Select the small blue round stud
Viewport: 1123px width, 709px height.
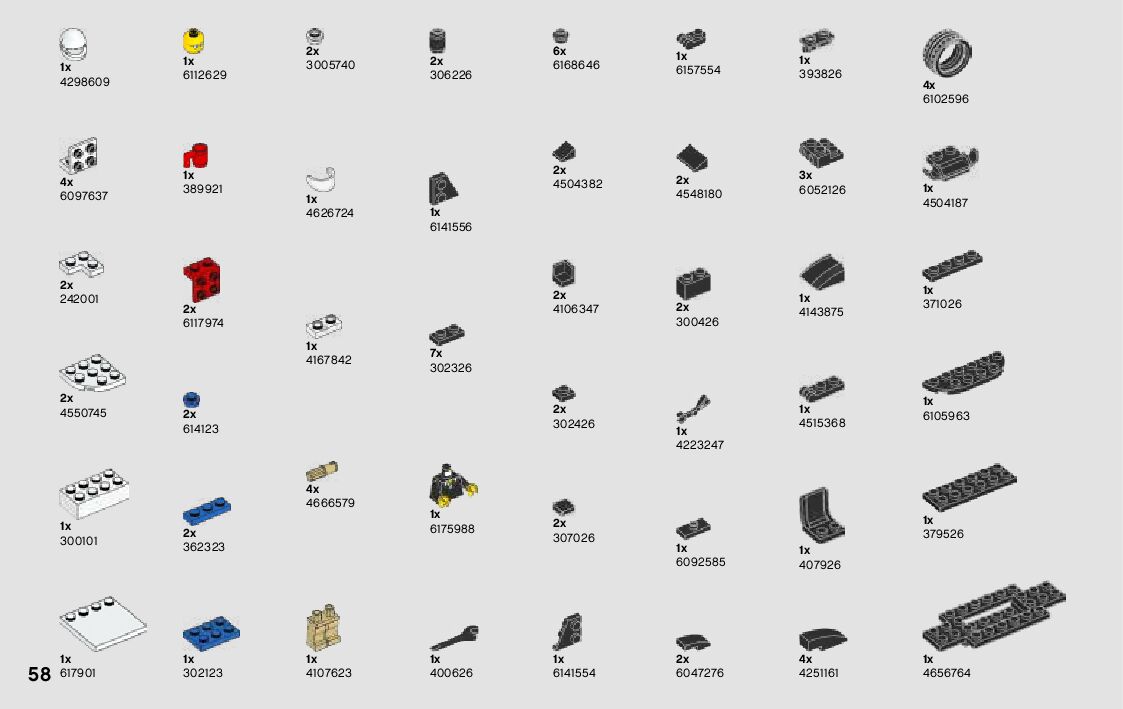191,400
